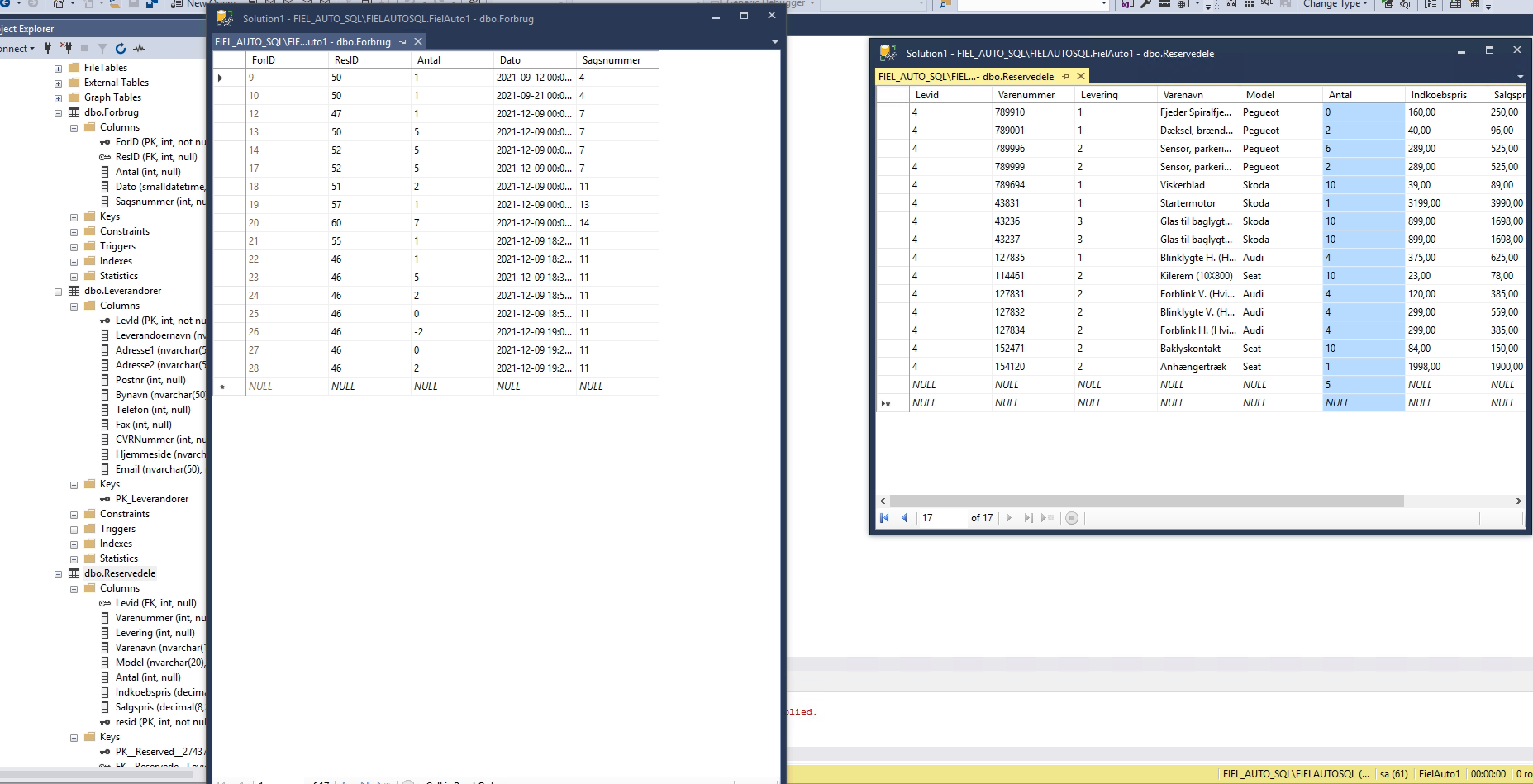
Task: Click the Antal cell showing -2 in Forbrug
Action: [x=452, y=332]
